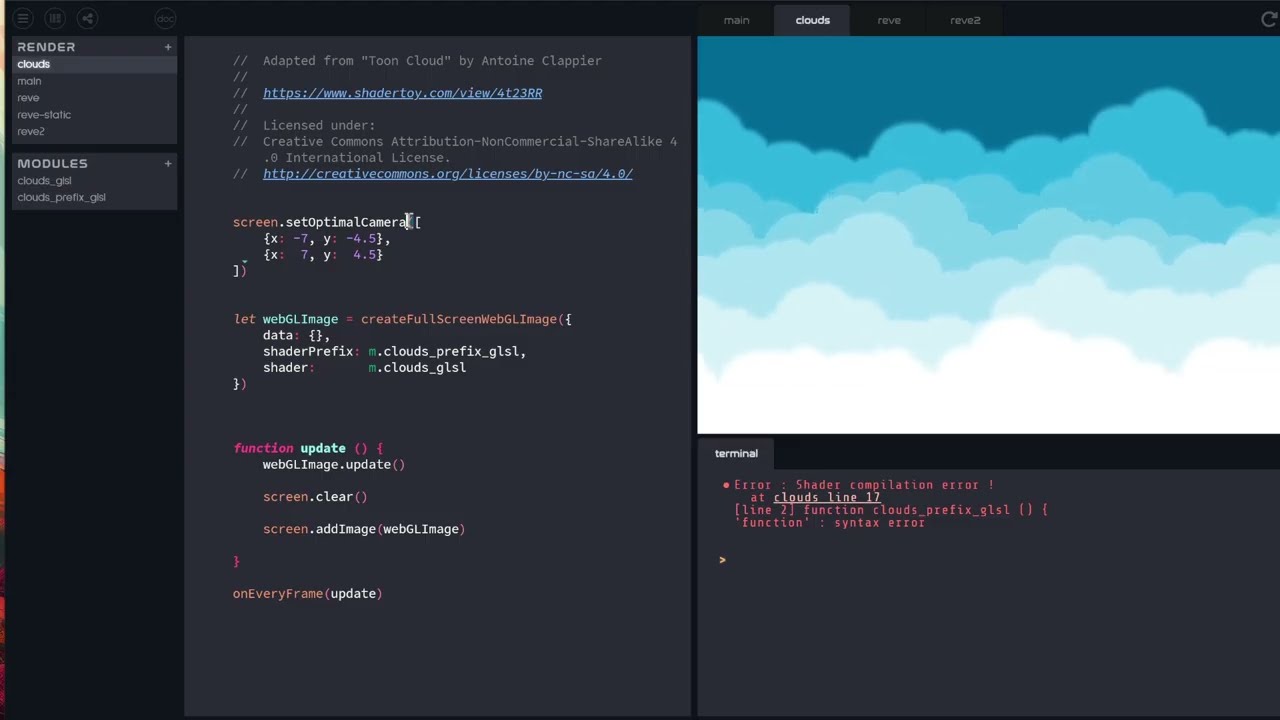
Task: Click 'webGLImage.update()' line
Action: [x=334, y=465]
